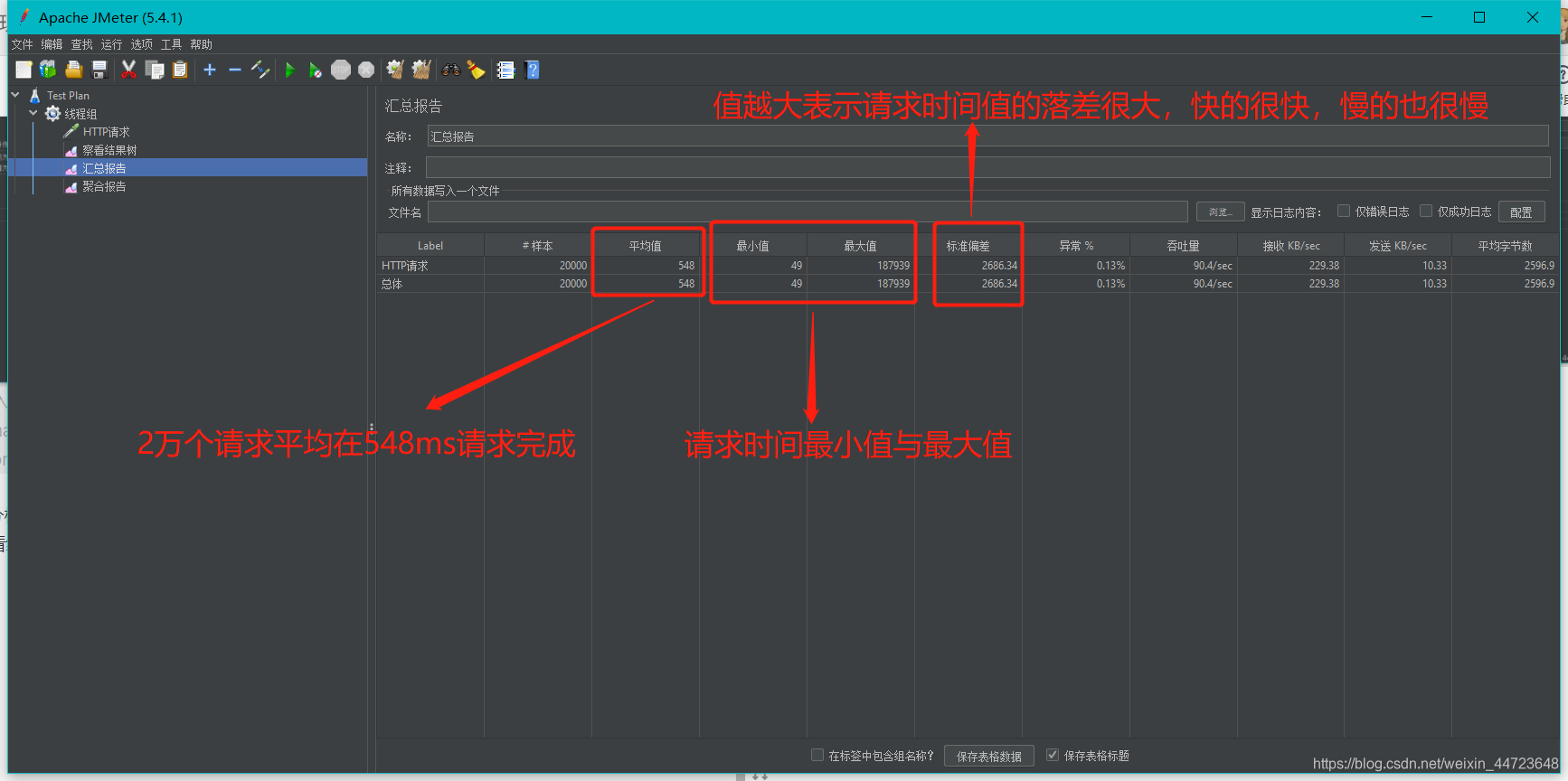Click the 异常 % column header
The height and width of the screenshot is (781, 1568).
pyautogui.click(x=1076, y=246)
